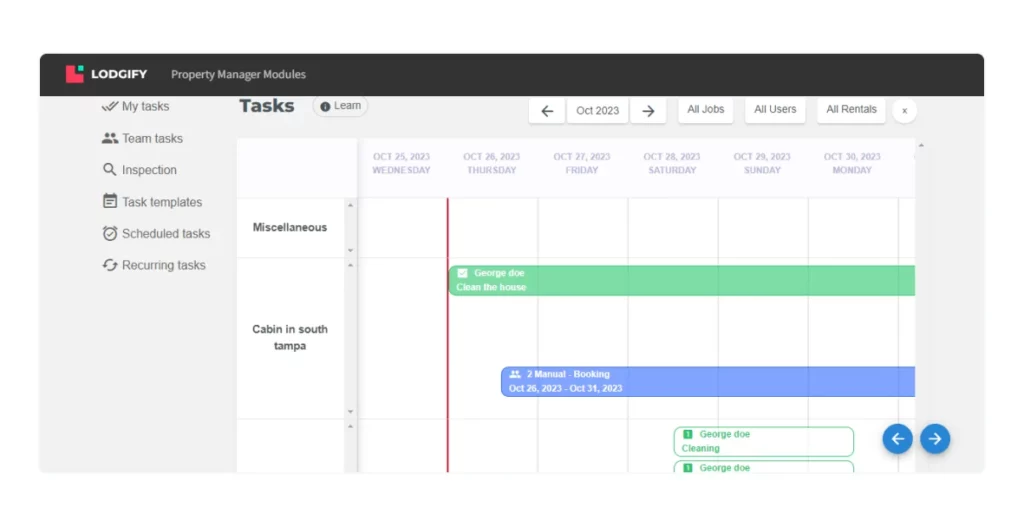Screen dimensions: 1024x526
Task: Toggle checkbox on Clean the house task
Action: pos(462,273)
